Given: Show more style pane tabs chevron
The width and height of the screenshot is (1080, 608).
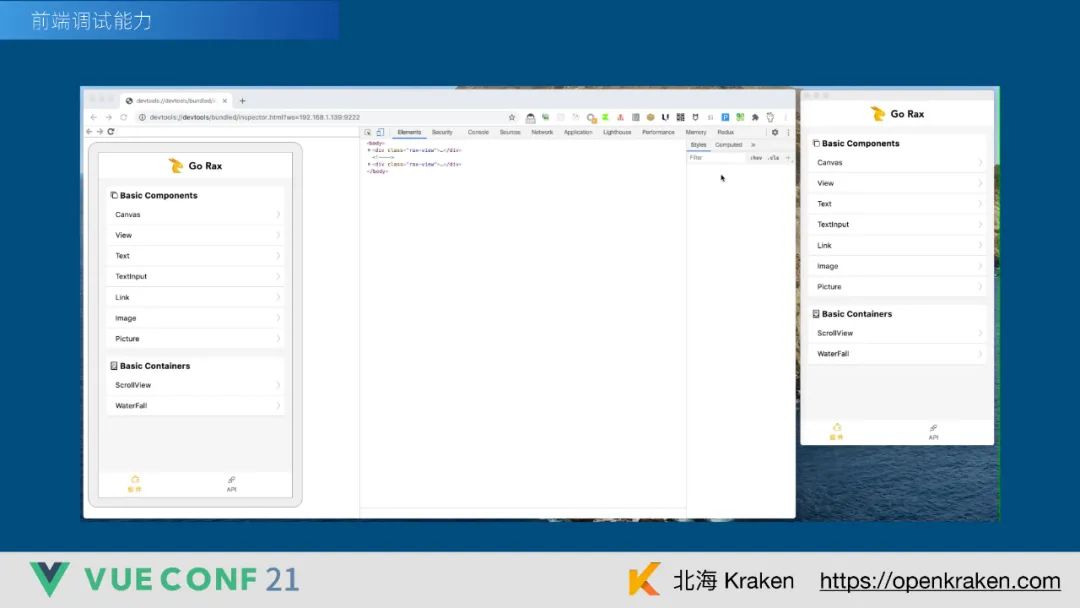Looking at the screenshot, I should [753, 145].
